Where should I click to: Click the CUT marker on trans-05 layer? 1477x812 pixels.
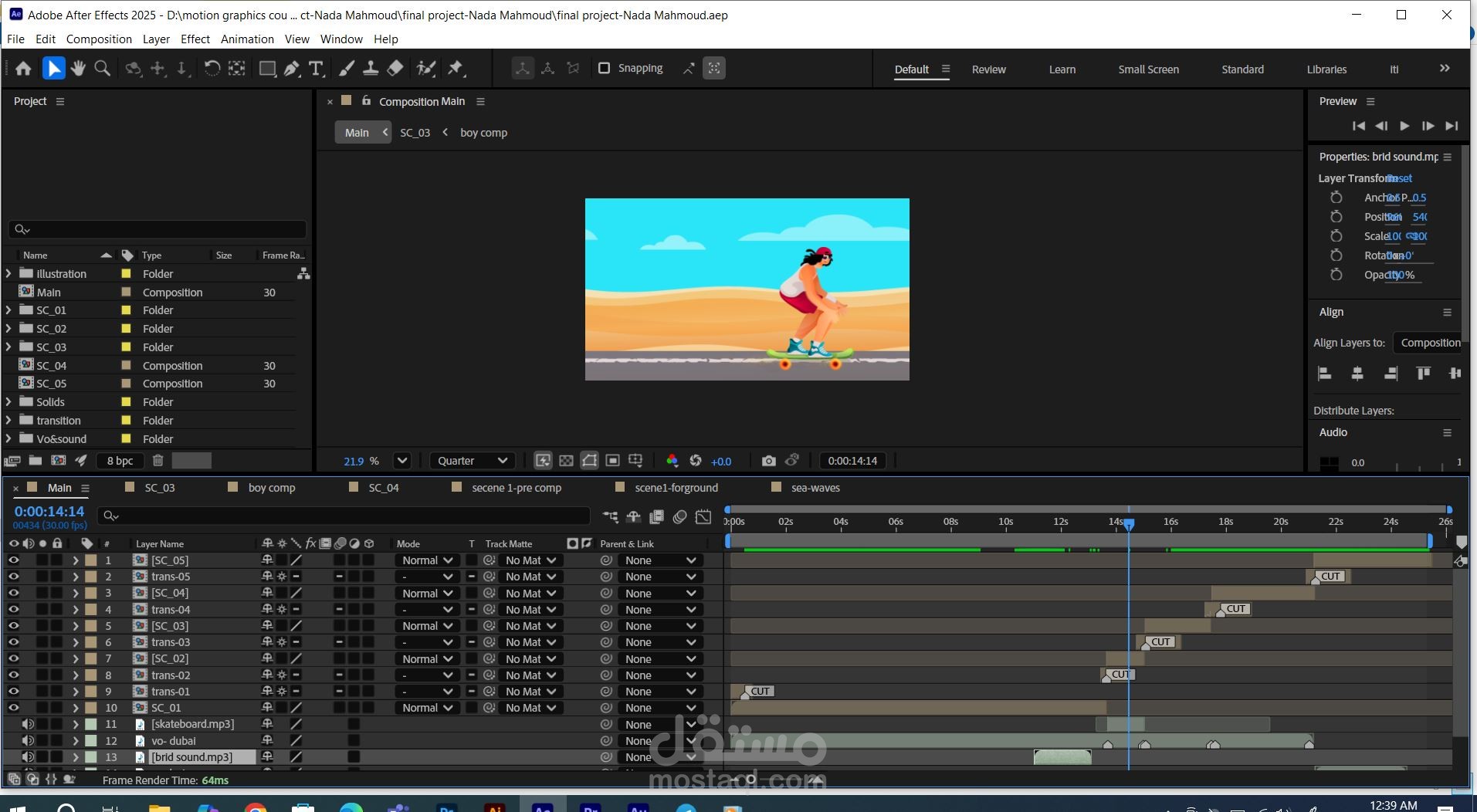coord(1330,577)
